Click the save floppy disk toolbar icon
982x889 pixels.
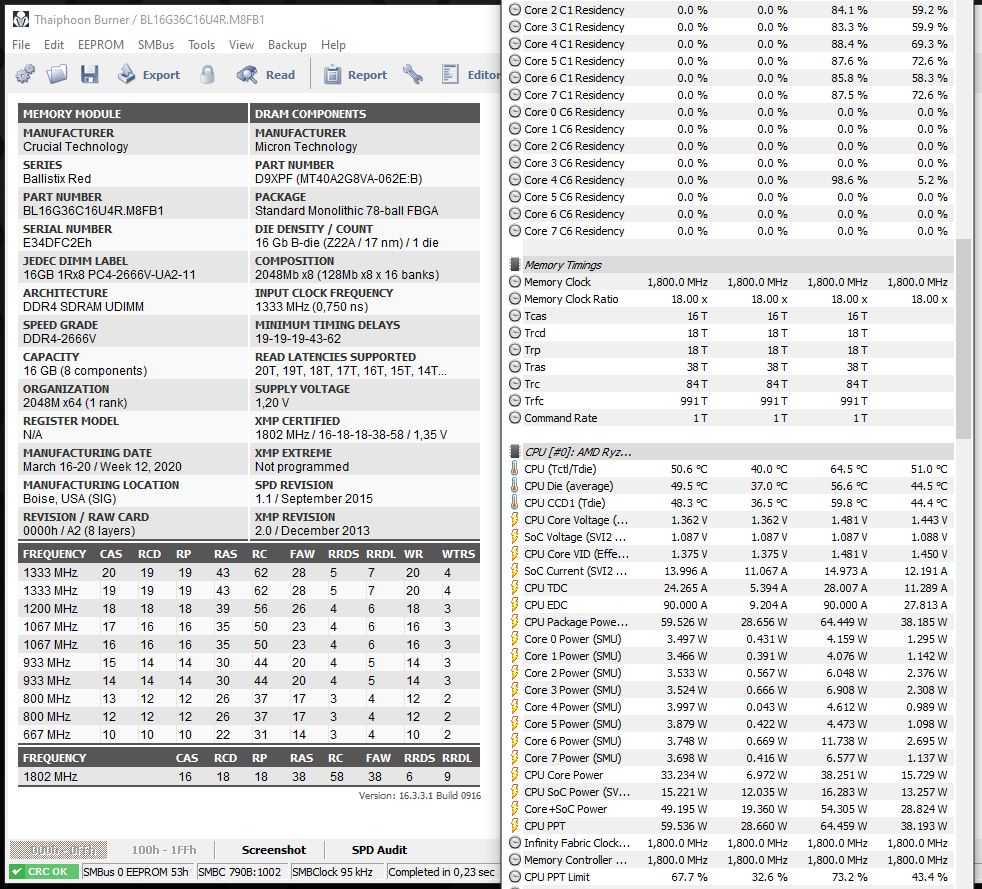click(x=90, y=75)
